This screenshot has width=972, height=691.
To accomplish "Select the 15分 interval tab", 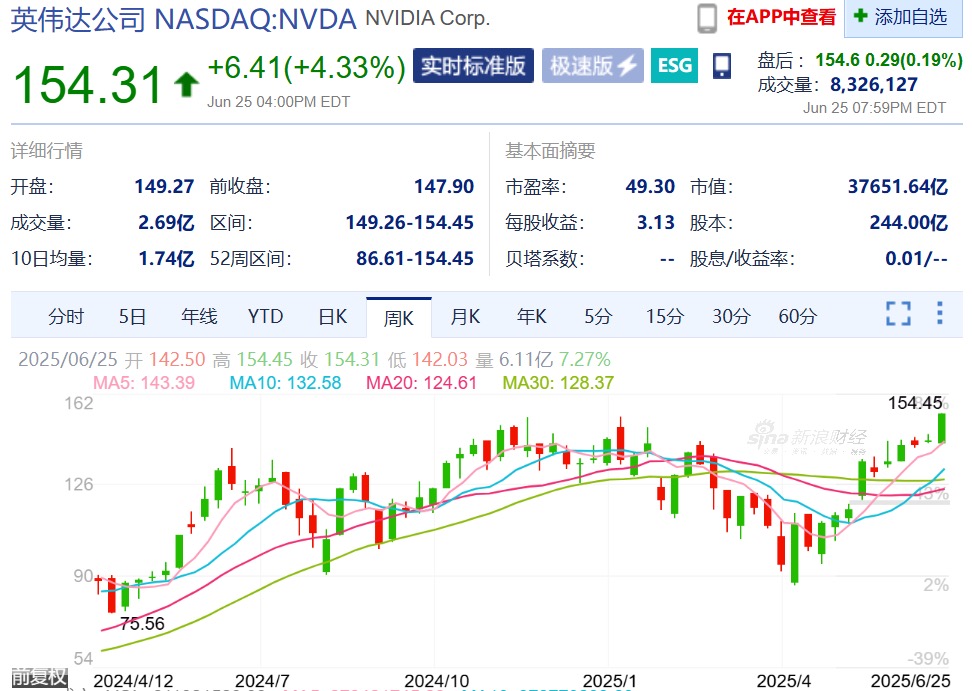I will click(665, 317).
